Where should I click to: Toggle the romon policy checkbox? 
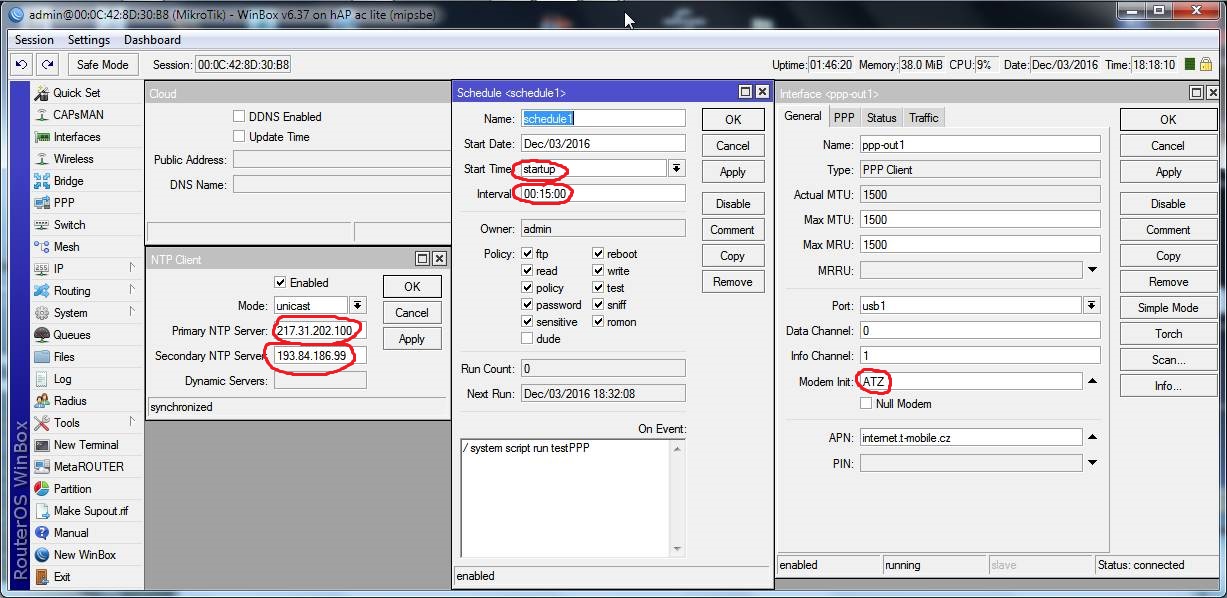coord(598,322)
